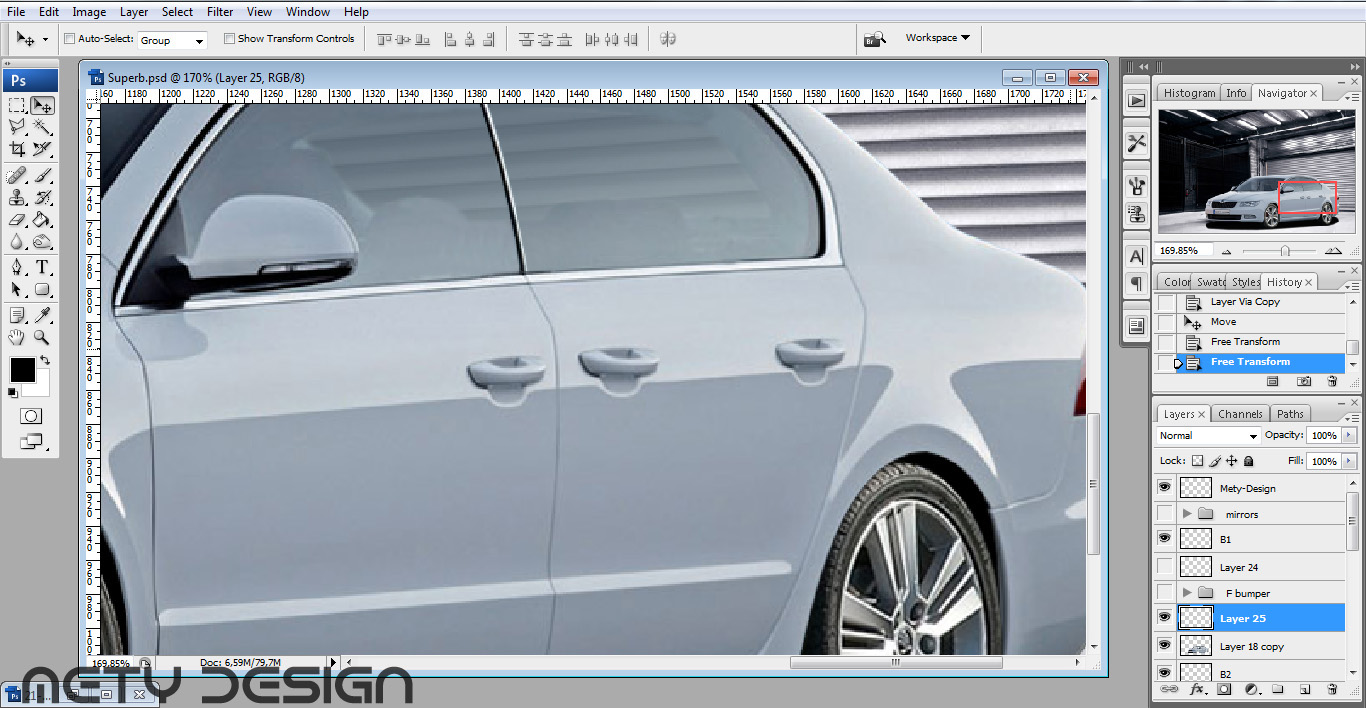Select the Hand tool
This screenshot has height=708, width=1366.
(x=17, y=337)
